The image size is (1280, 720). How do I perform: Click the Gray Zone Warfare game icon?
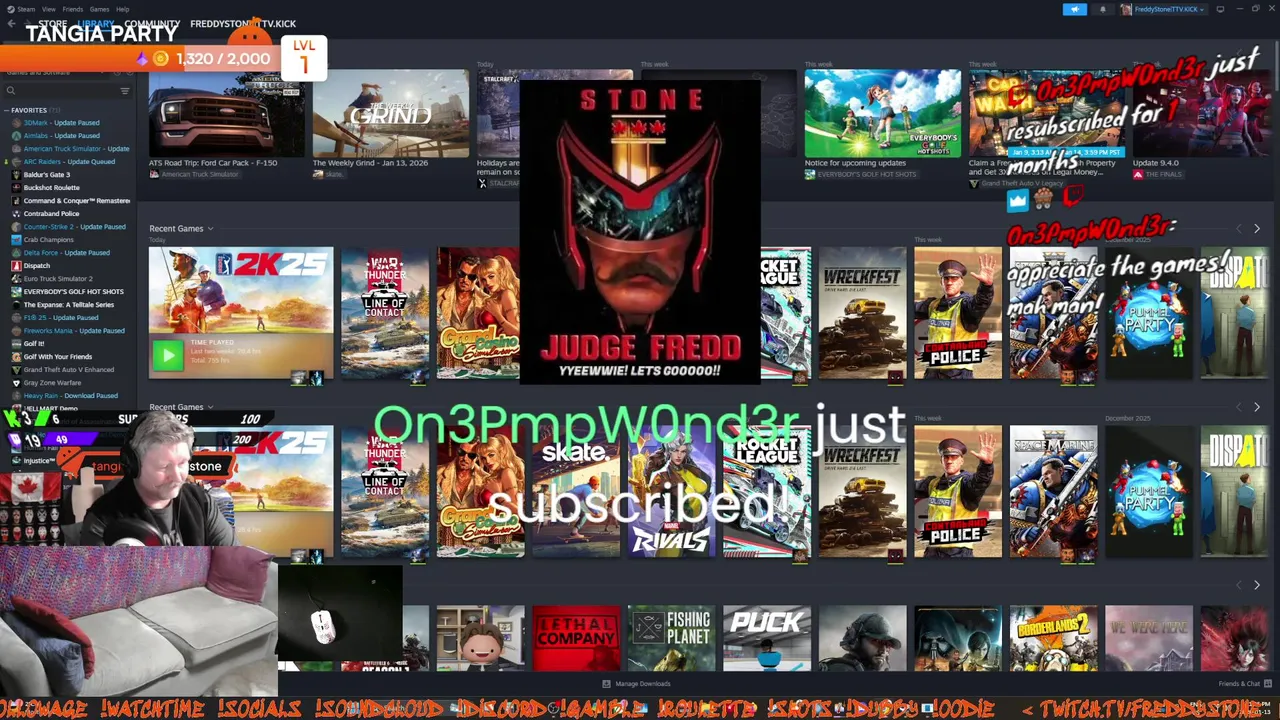click(x=16, y=383)
